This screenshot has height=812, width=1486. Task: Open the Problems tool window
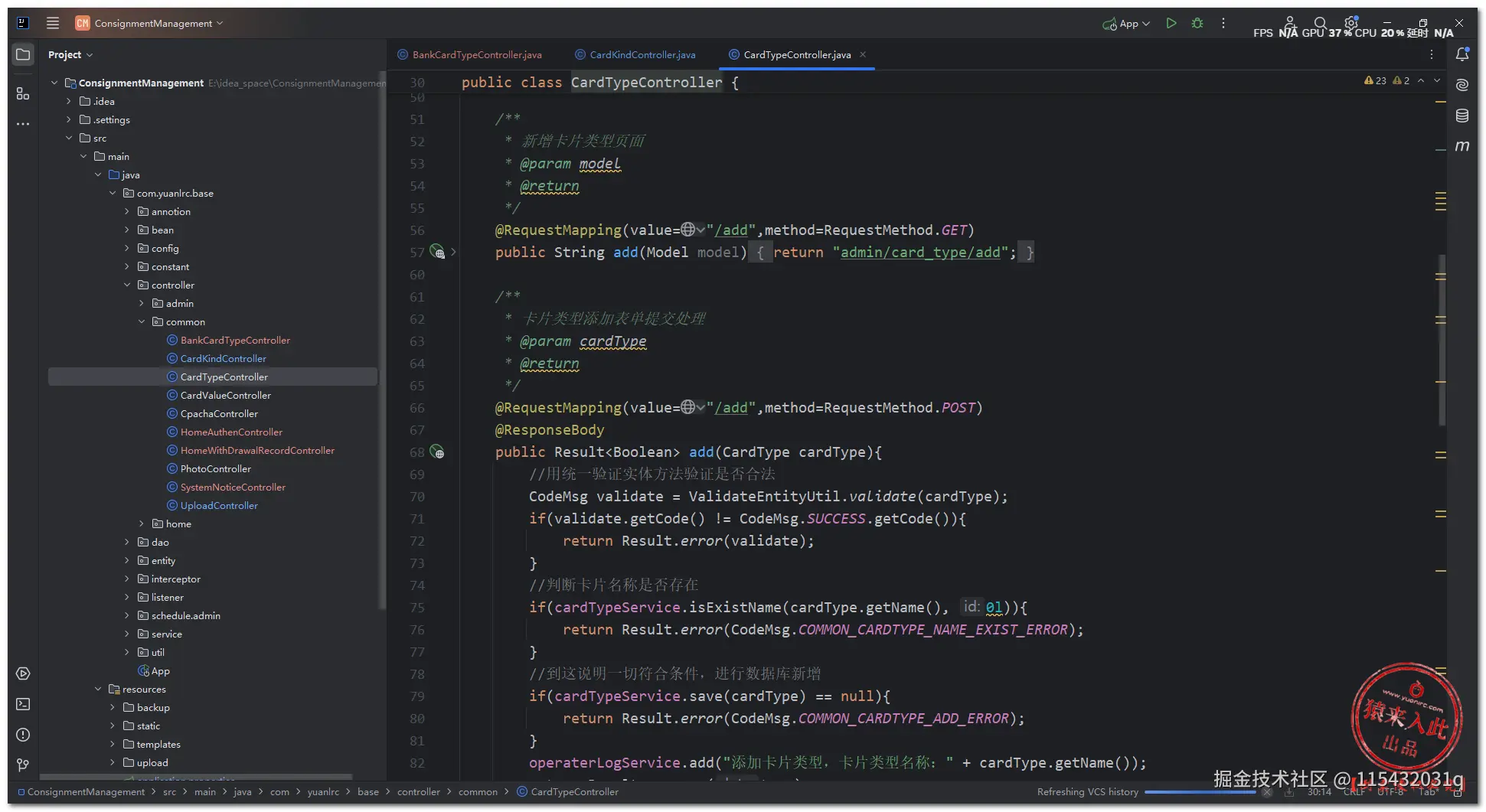pyautogui.click(x=23, y=735)
